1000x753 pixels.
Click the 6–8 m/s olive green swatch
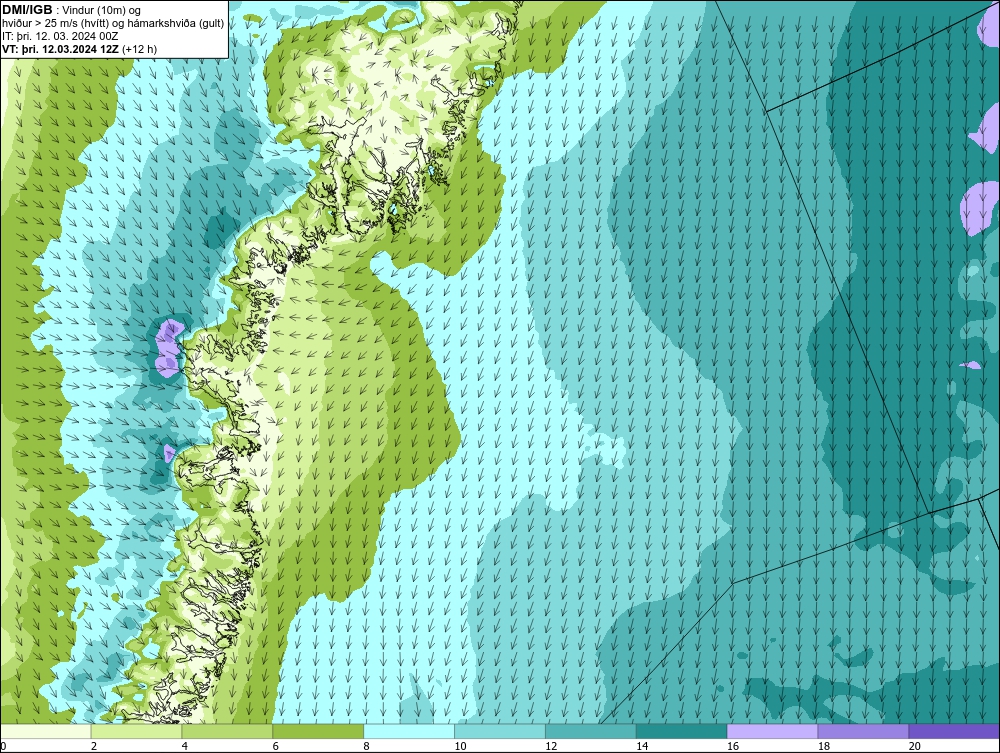click(x=318, y=731)
